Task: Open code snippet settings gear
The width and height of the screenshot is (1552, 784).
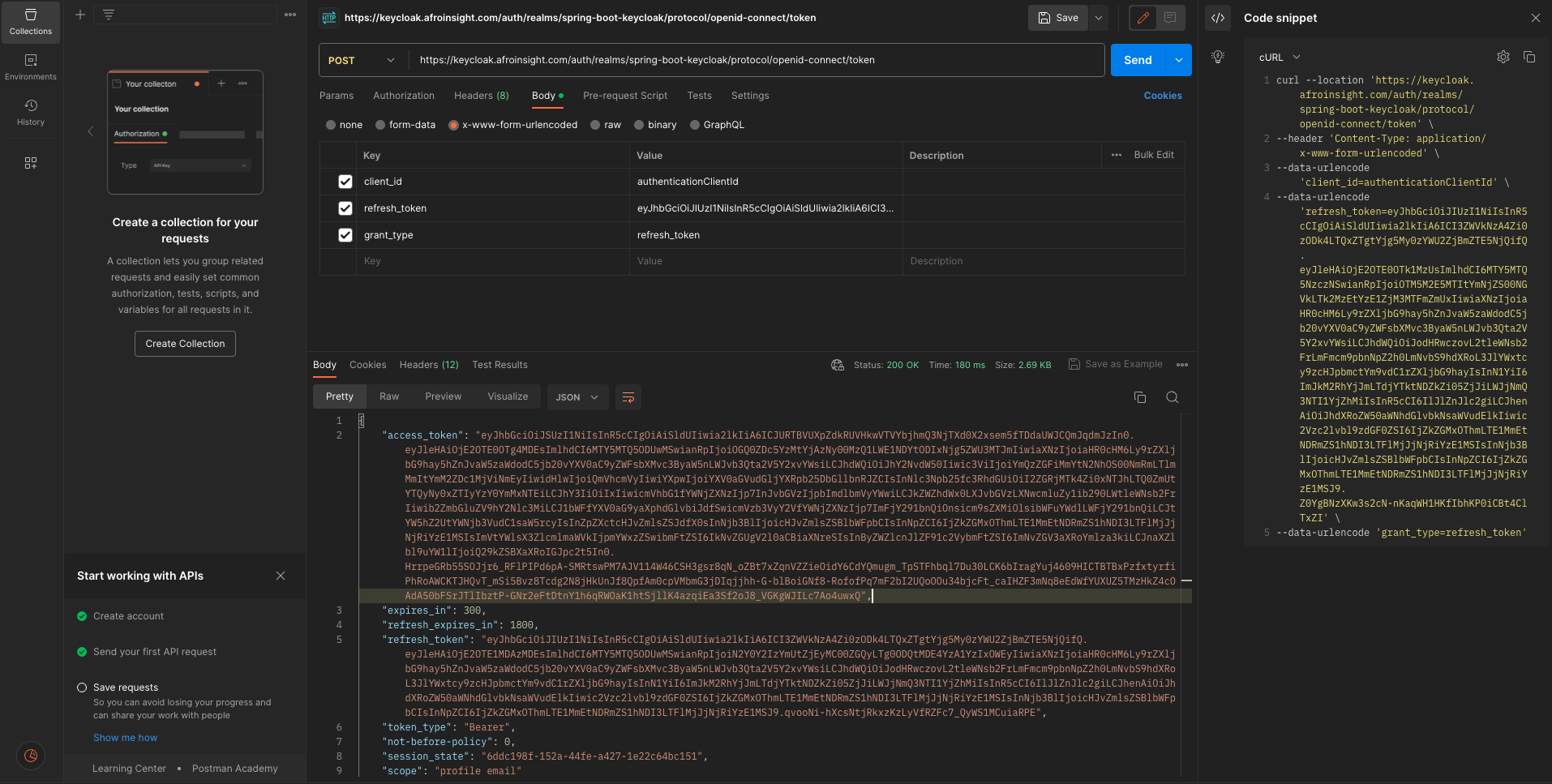Action: point(1503,57)
